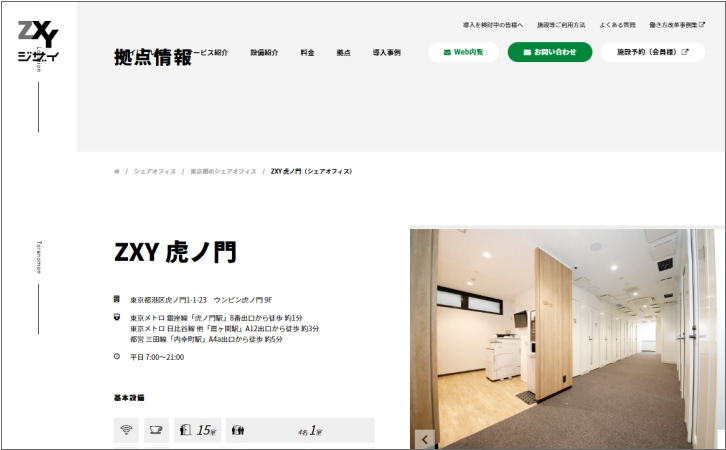Viewport: 726px width, 450px height.
Task: Open 拠点 menu item
Action: pyautogui.click(x=344, y=53)
